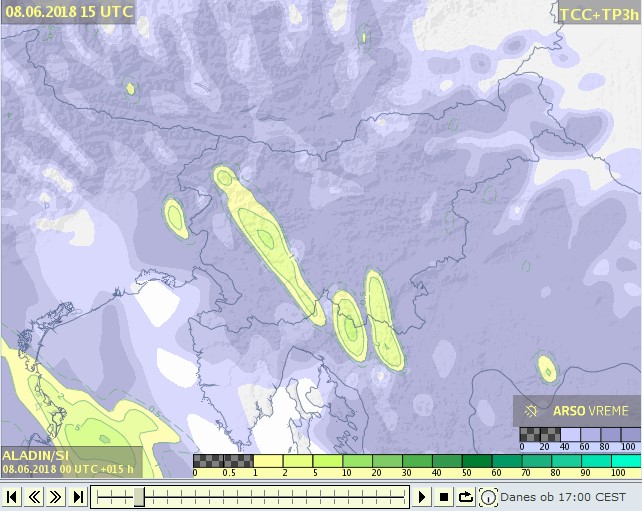
Task: Select the pale yellow 1–2 precipitation swatch
Action: point(268,461)
